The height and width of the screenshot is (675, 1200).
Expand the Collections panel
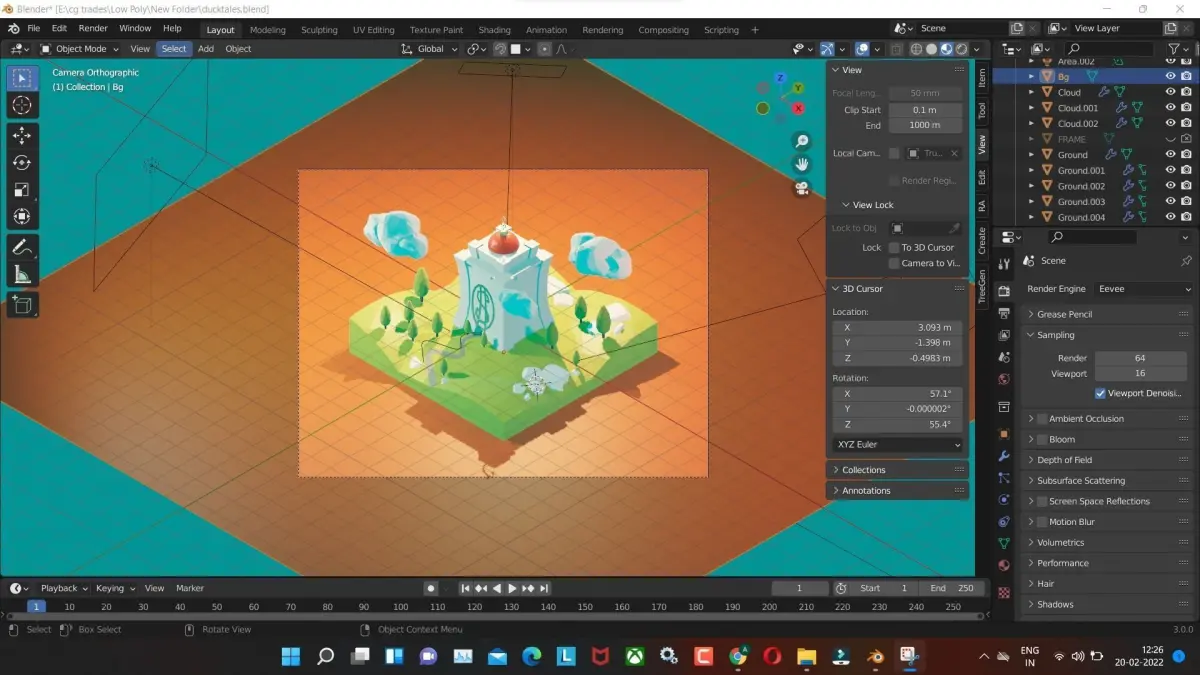897,470
